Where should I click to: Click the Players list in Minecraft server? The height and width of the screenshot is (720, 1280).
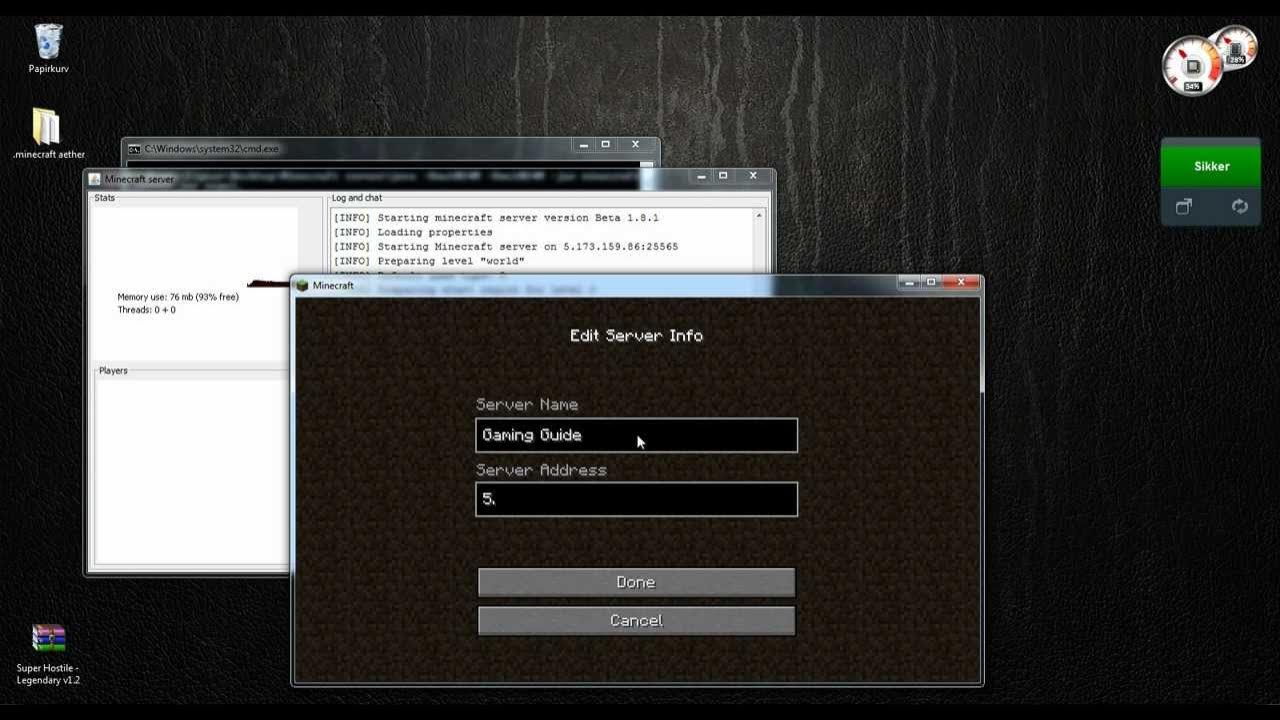[x=191, y=471]
